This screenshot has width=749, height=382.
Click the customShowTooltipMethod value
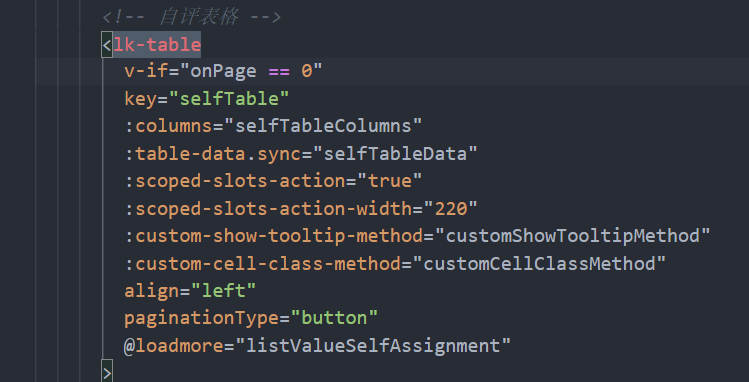click(x=572, y=236)
